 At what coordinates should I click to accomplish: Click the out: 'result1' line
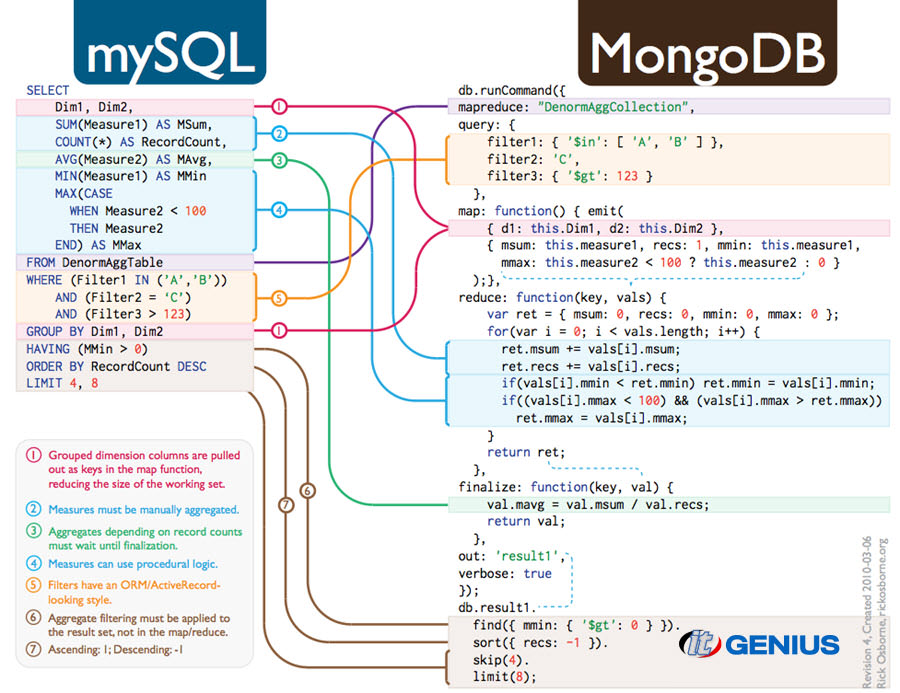coord(512,556)
